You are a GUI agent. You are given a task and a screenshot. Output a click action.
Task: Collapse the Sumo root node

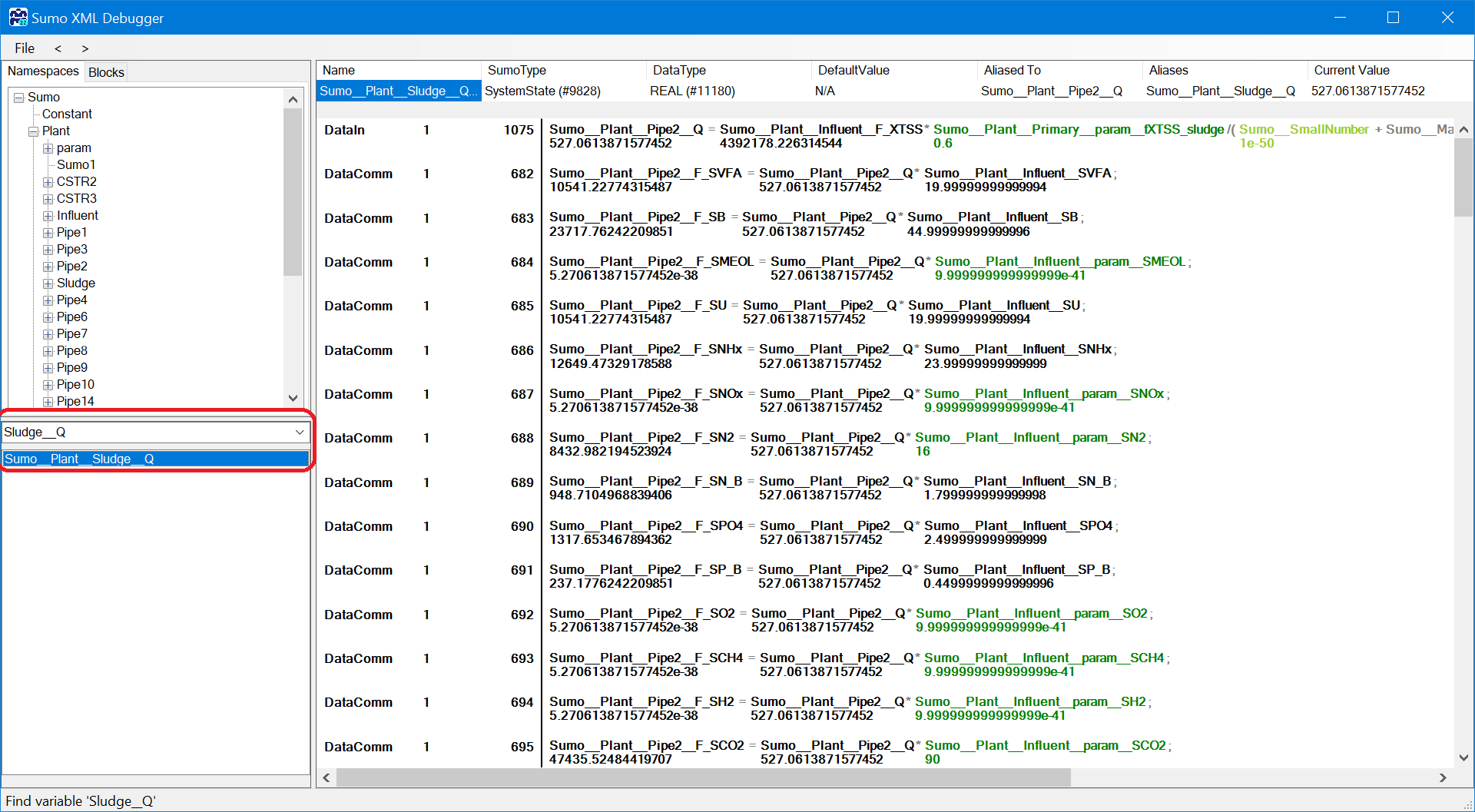tap(19, 98)
